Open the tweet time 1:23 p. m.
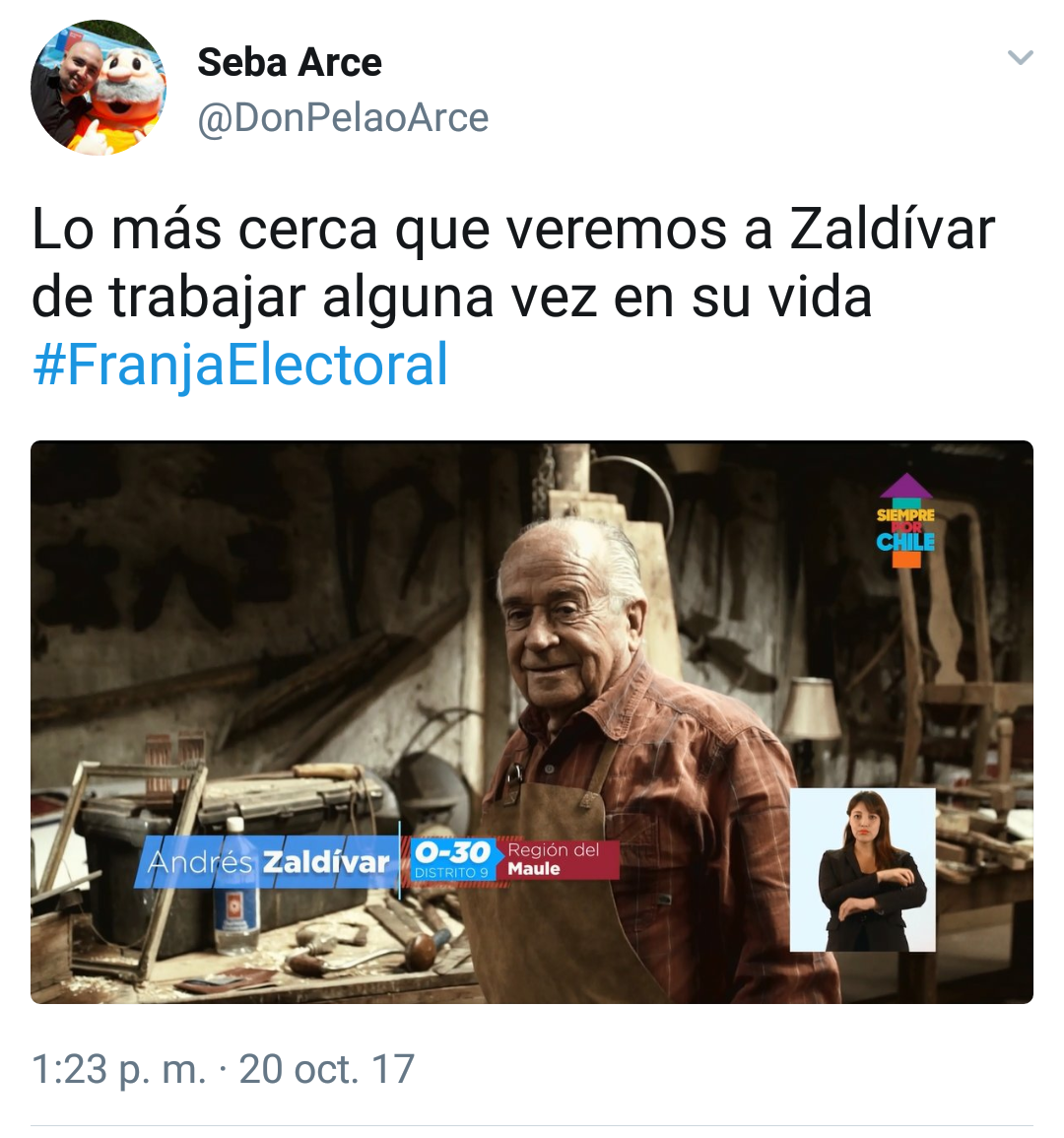This screenshot has width=1064, height=1138. pos(119,1068)
